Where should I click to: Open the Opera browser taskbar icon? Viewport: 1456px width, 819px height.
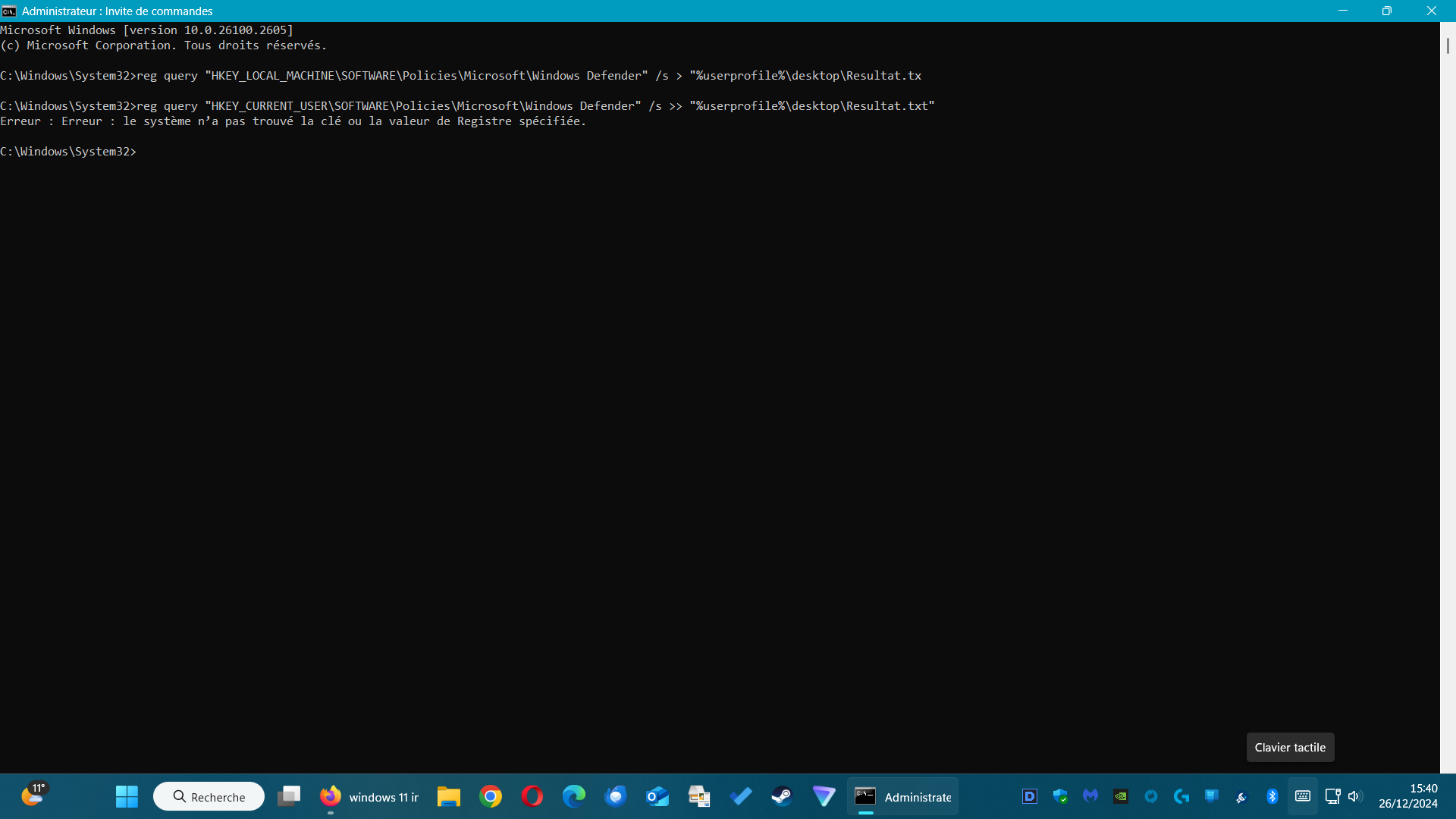(x=532, y=796)
